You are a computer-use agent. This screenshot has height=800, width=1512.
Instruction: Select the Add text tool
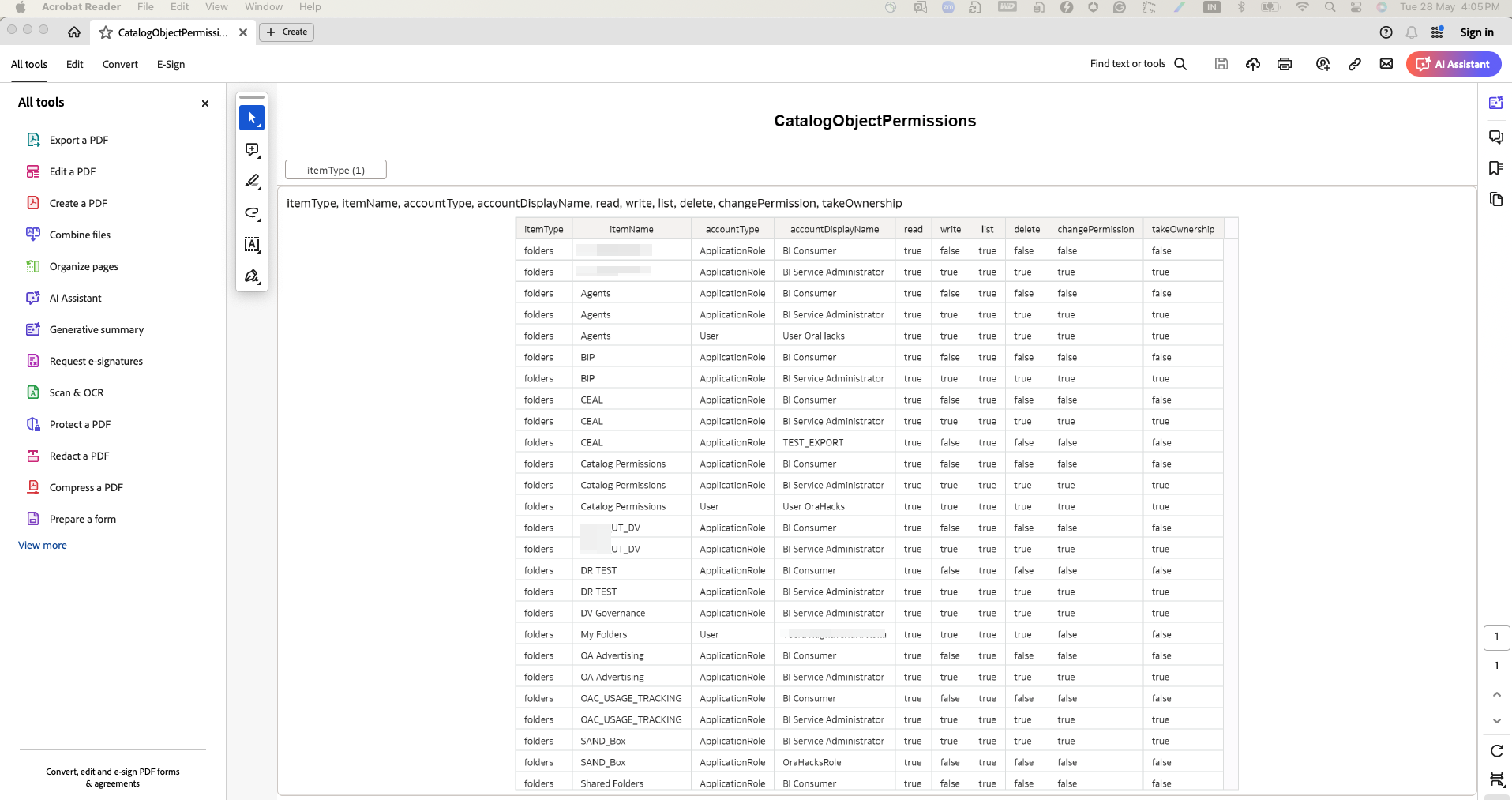251,245
